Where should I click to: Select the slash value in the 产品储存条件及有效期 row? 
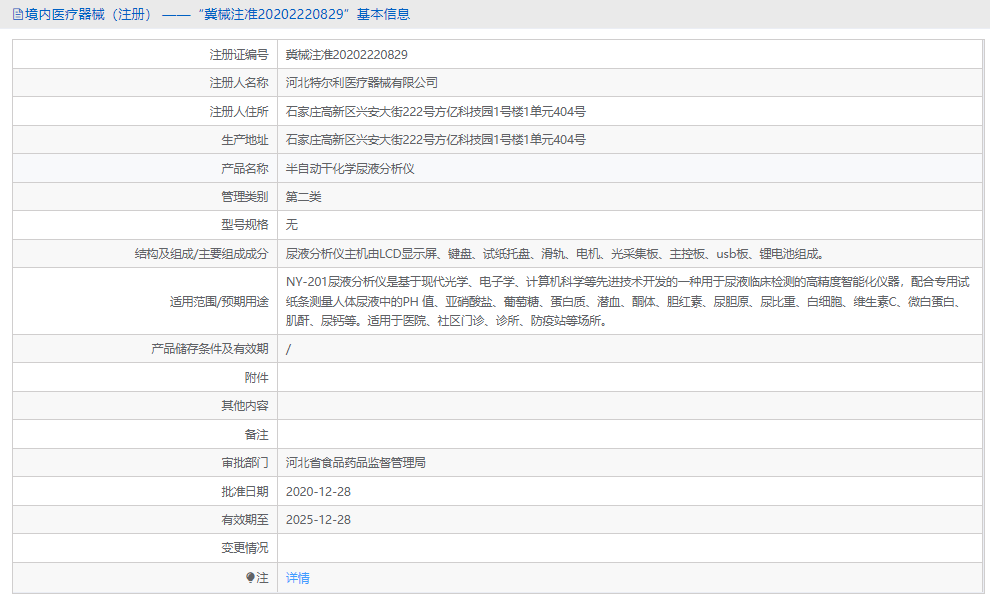(289, 349)
